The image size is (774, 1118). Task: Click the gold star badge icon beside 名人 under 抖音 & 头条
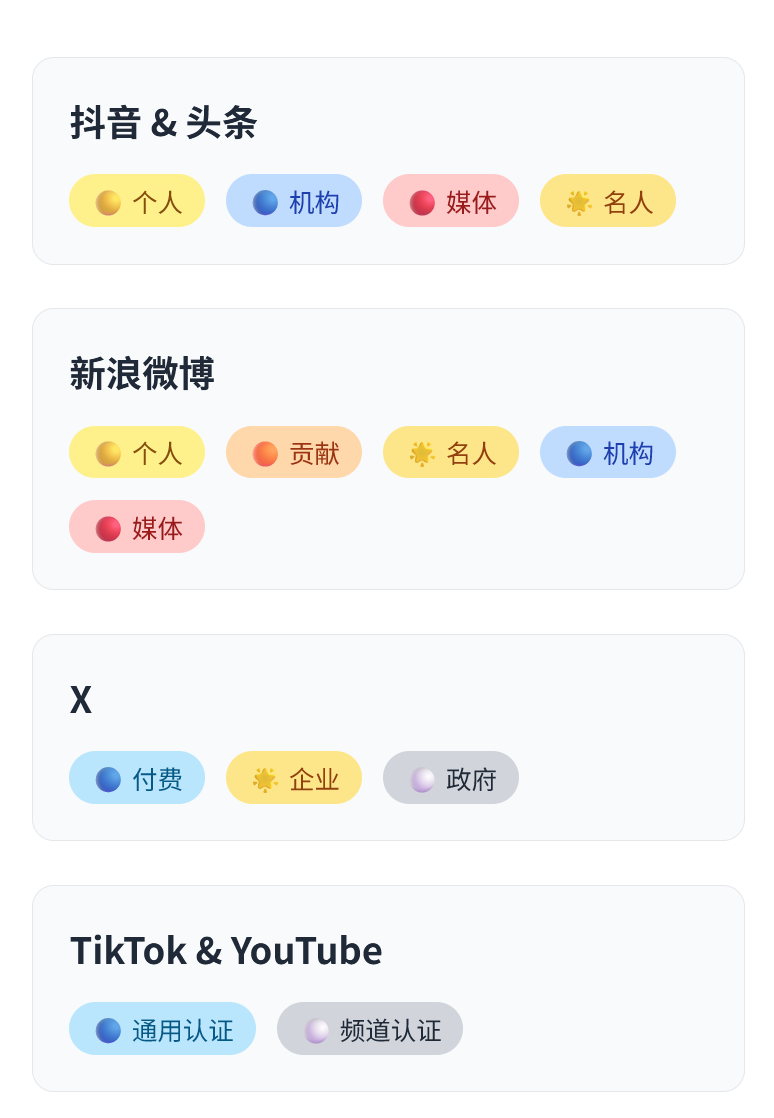579,202
